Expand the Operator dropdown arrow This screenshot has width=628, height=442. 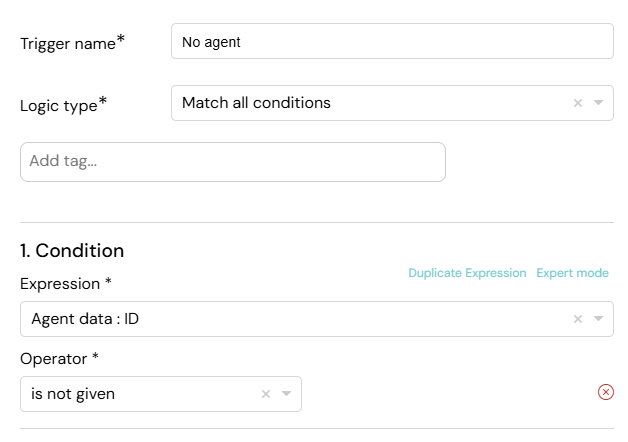pos(286,394)
